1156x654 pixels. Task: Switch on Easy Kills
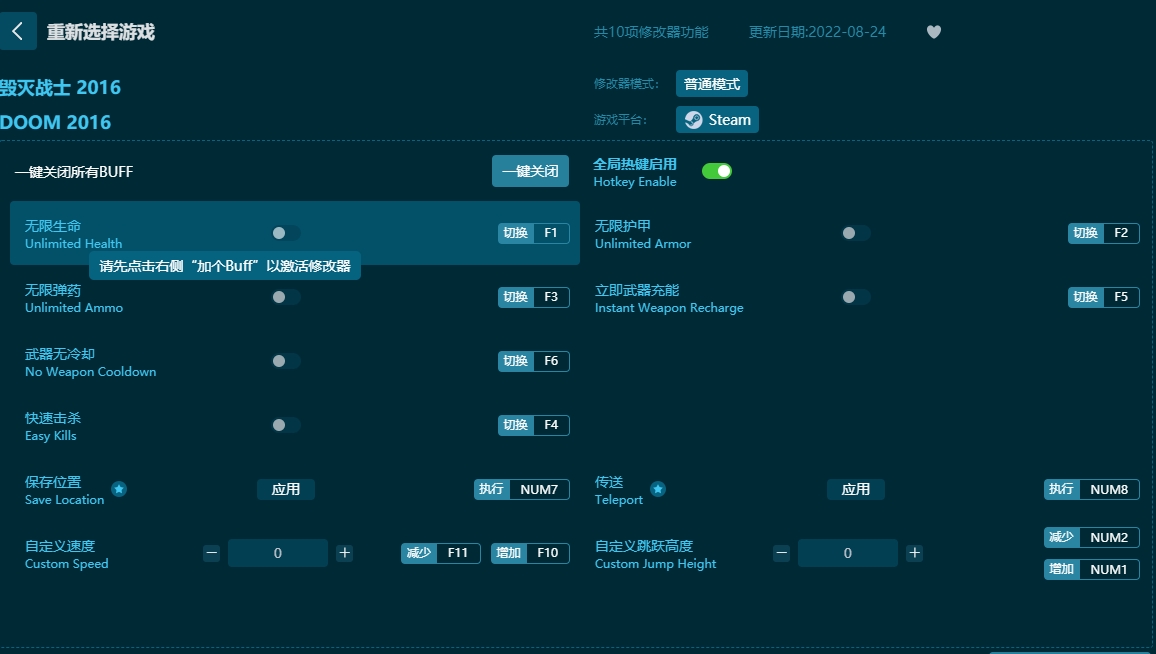click(x=286, y=425)
